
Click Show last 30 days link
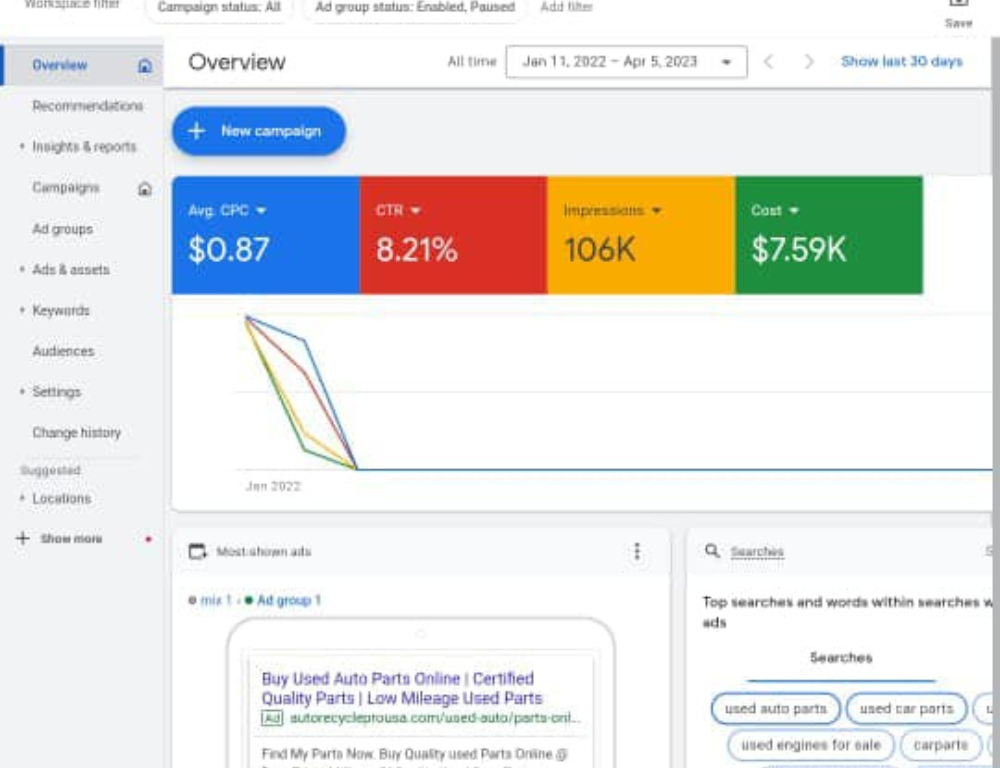point(901,62)
